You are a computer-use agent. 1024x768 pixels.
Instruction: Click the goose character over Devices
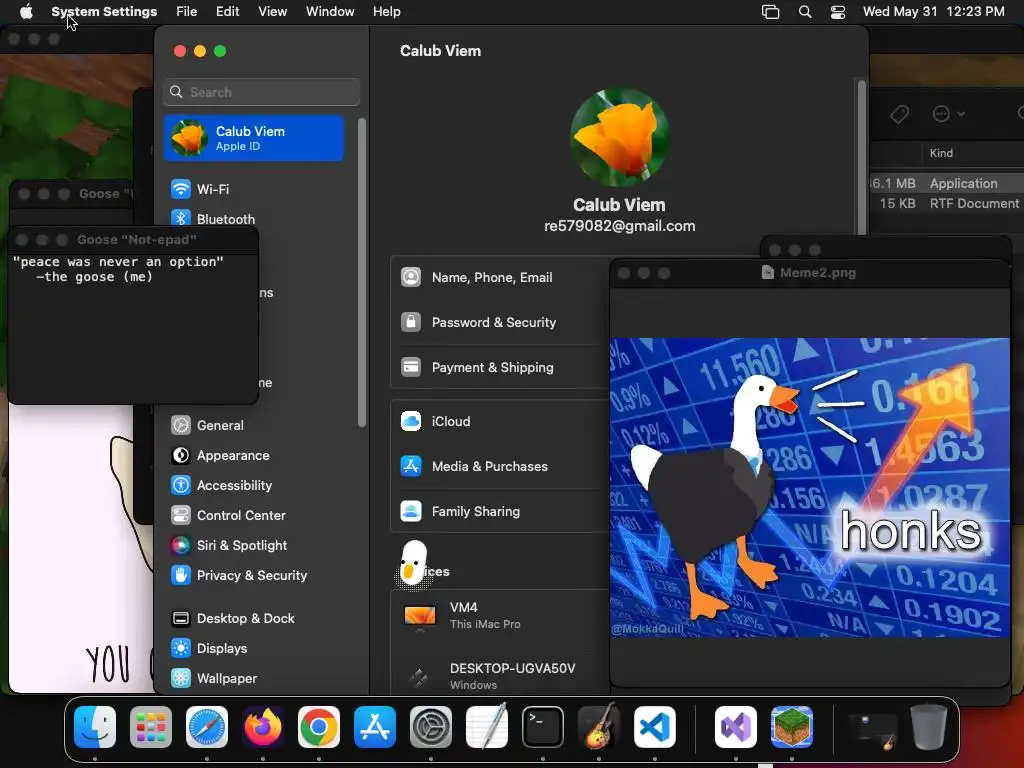click(413, 564)
